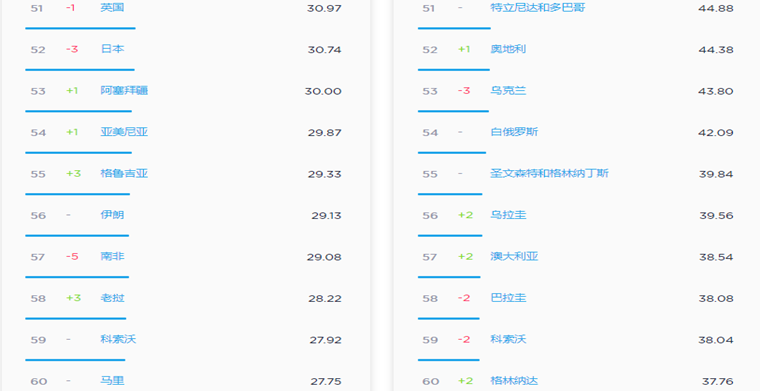Select the 39.56 value for 乌拉圭
The height and width of the screenshot is (391, 760).
point(716,216)
